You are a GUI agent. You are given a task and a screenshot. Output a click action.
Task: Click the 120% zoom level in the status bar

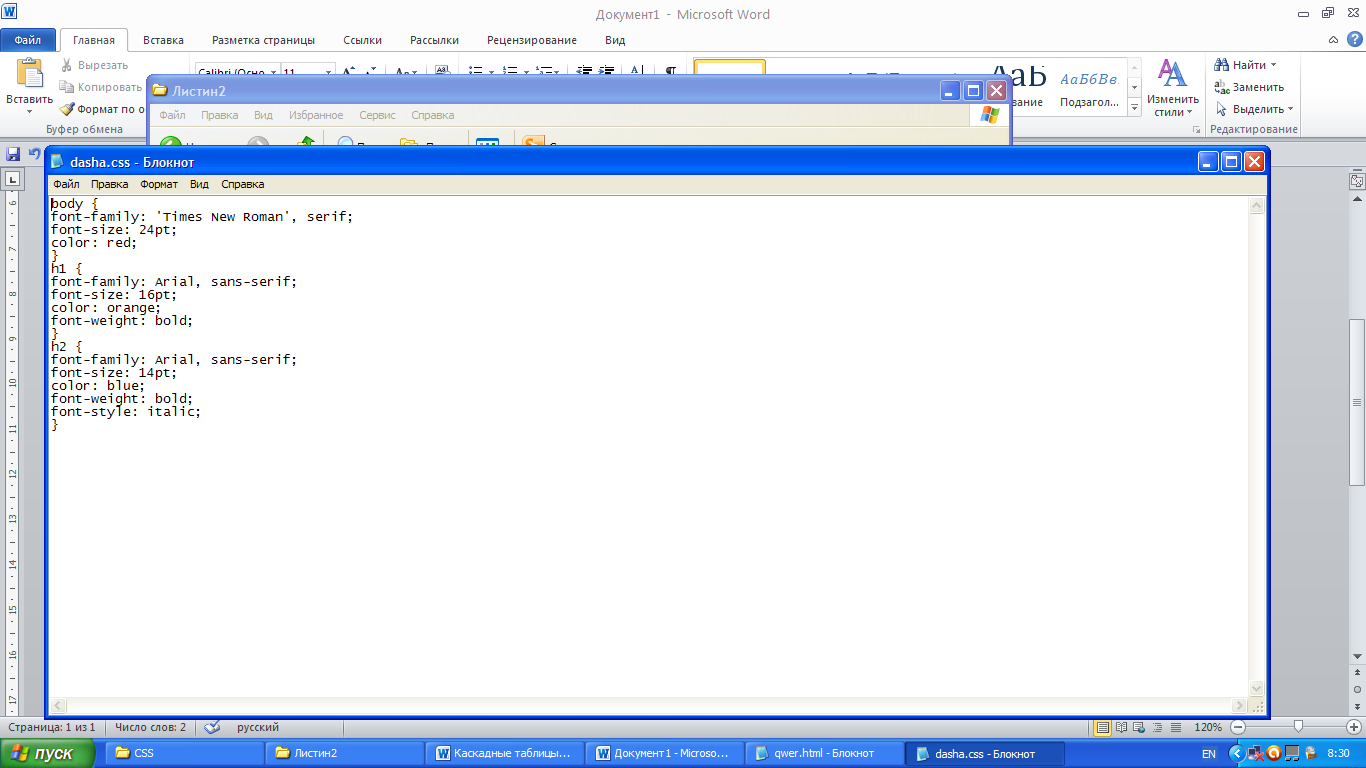[x=1208, y=727]
